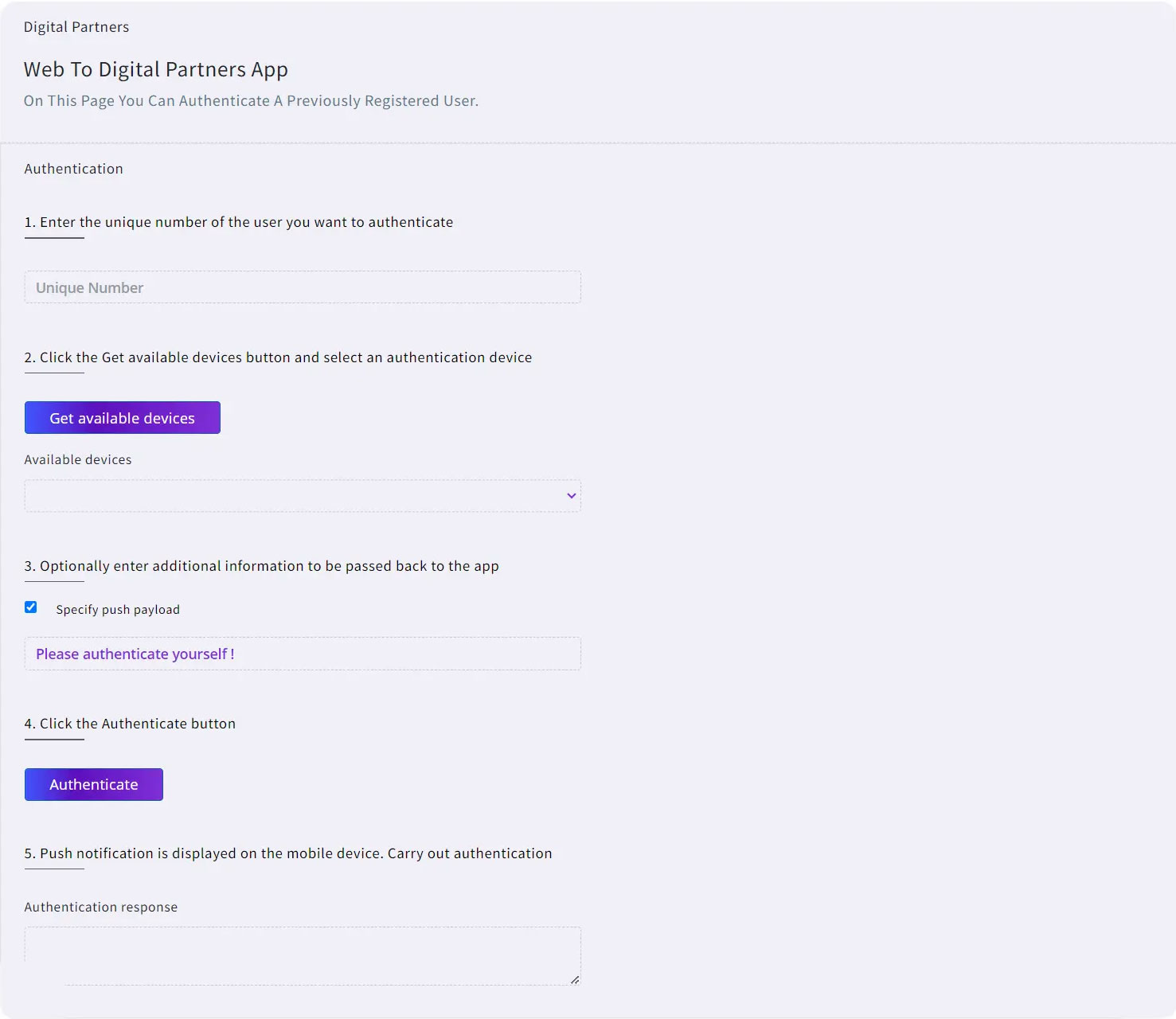
Task: Click the chevron arrow of the devices dropdown
Action: [x=571, y=496]
